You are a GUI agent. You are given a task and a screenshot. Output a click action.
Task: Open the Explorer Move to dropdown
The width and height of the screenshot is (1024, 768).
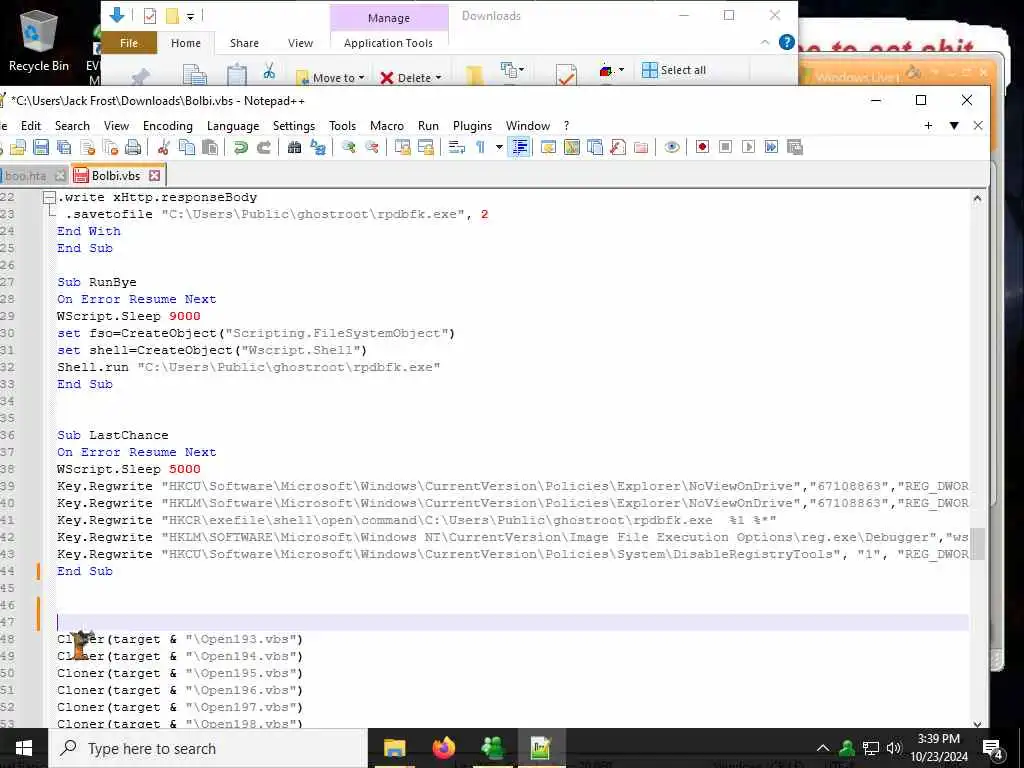tap(330, 78)
